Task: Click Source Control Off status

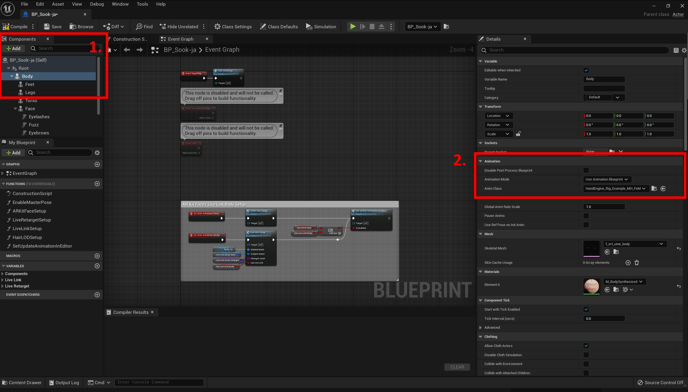Action: tap(660, 383)
